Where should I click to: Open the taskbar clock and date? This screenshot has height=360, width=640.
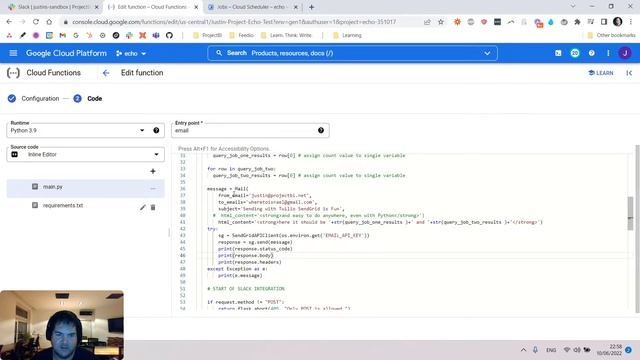click(x=610, y=350)
